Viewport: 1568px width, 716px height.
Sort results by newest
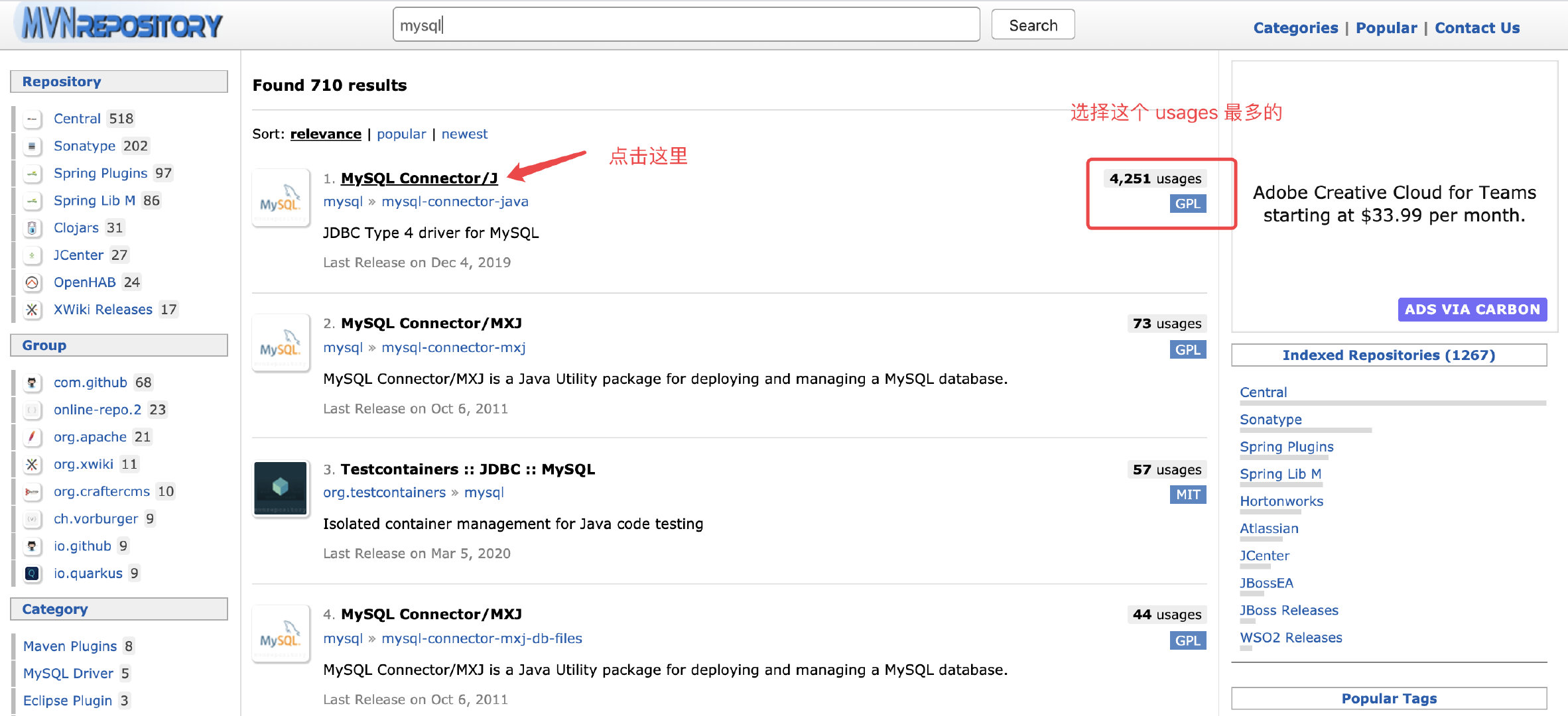click(x=464, y=134)
